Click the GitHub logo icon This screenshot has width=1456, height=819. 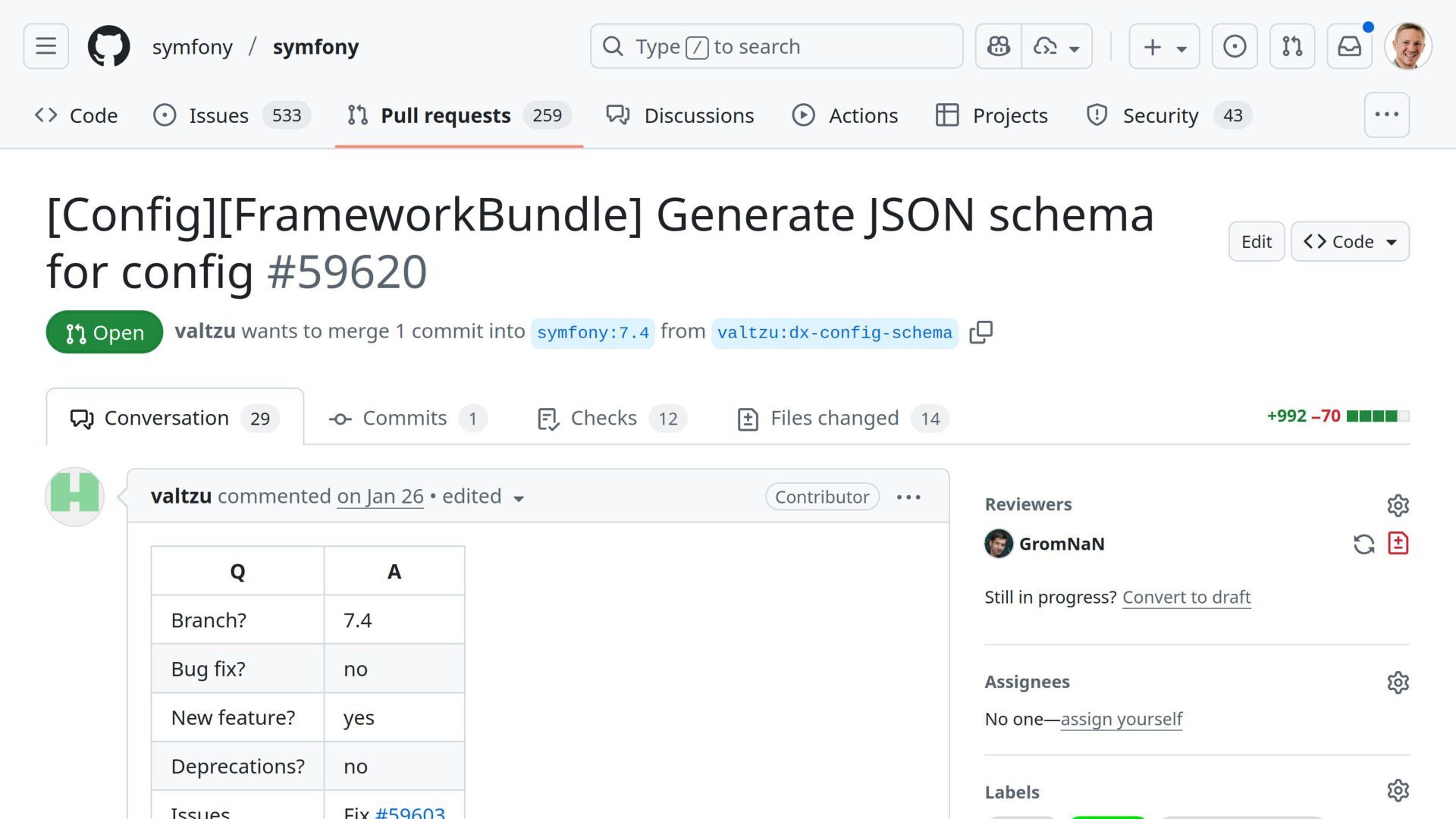(x=108, y=46)
